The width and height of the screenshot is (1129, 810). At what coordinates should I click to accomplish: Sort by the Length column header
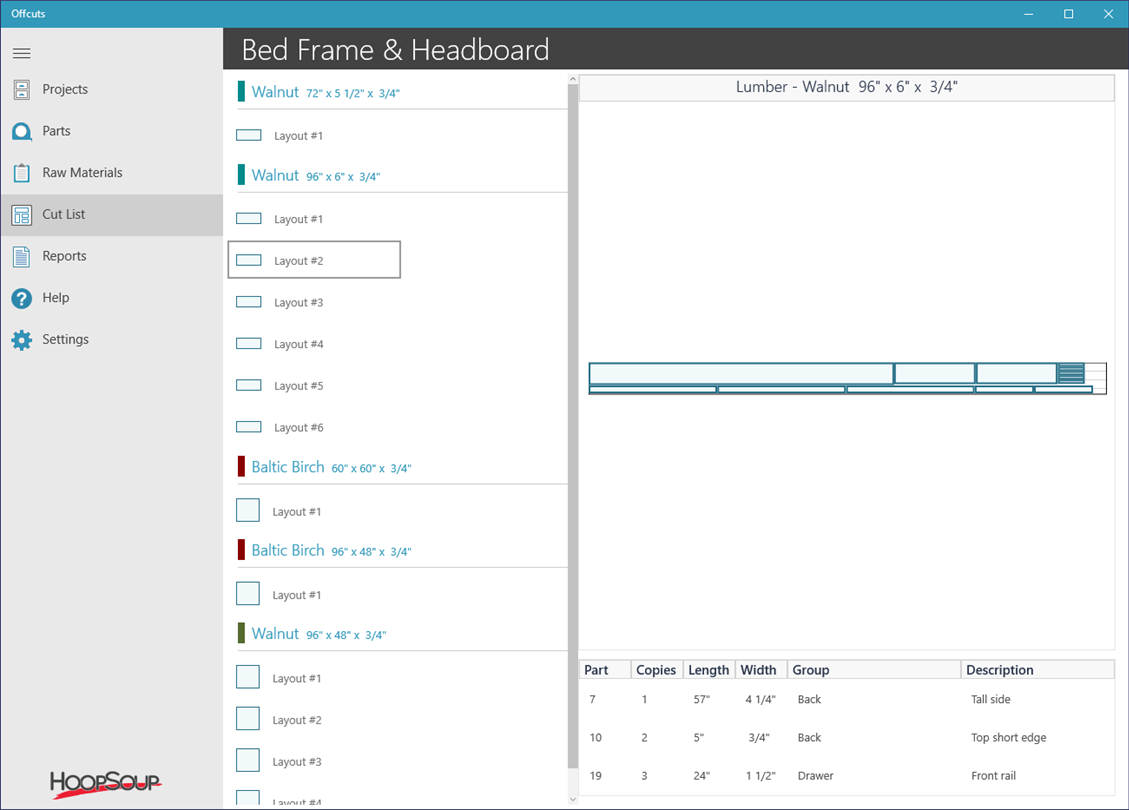[709, 670]
